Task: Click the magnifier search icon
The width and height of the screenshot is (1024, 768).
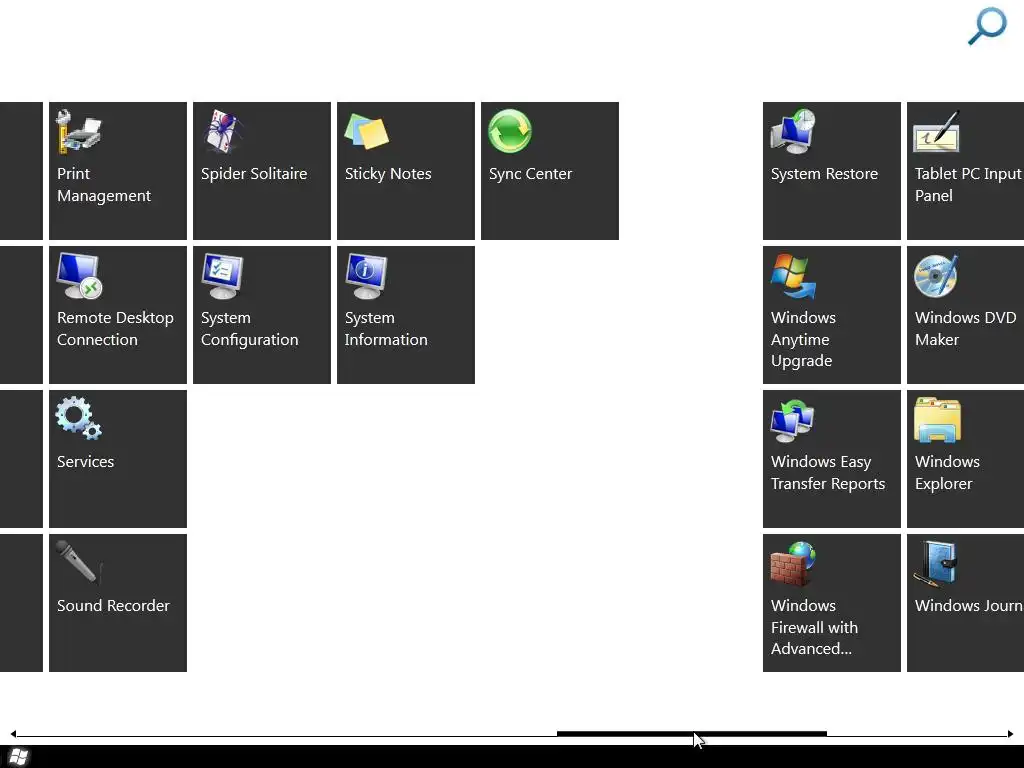Action: coord(987,26)
